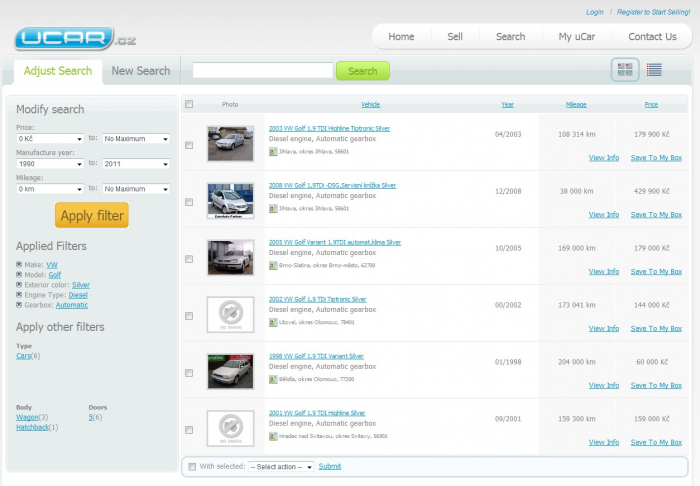Sort results by Vehicle column
The image size is (700, 486).
[371, 104]
